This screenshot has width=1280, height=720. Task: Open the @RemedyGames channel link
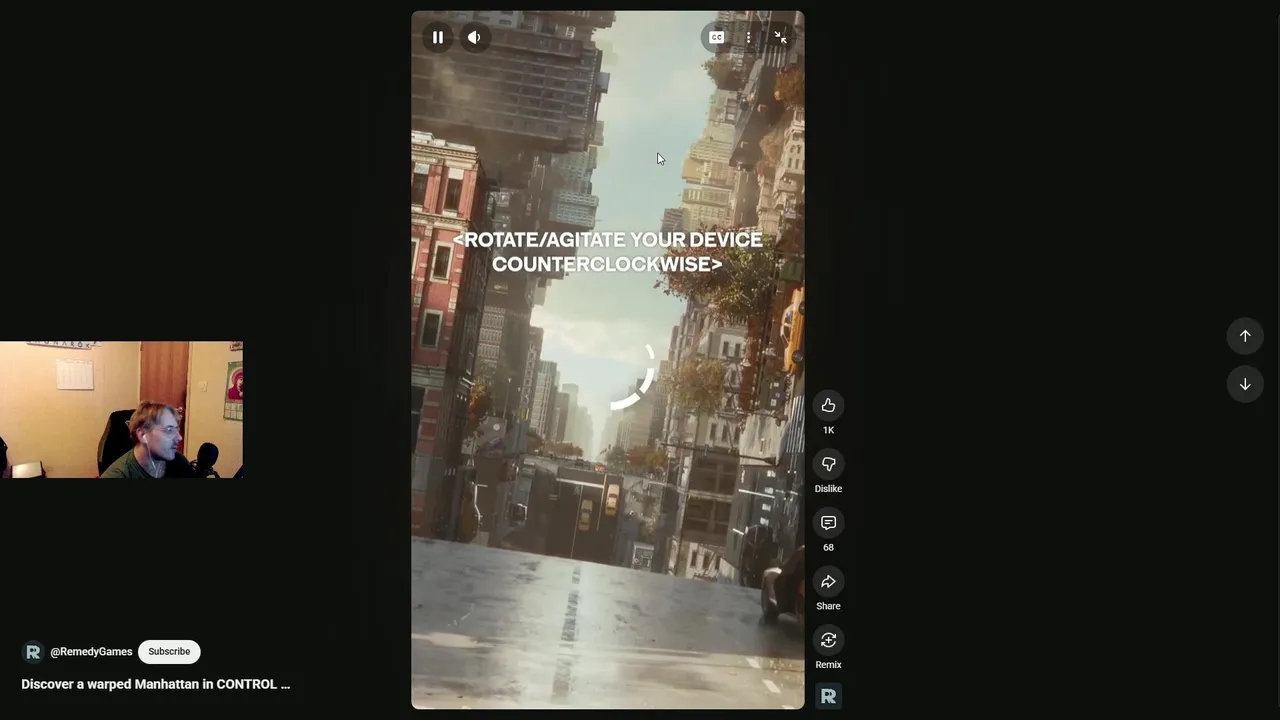(x=91, y=652)
